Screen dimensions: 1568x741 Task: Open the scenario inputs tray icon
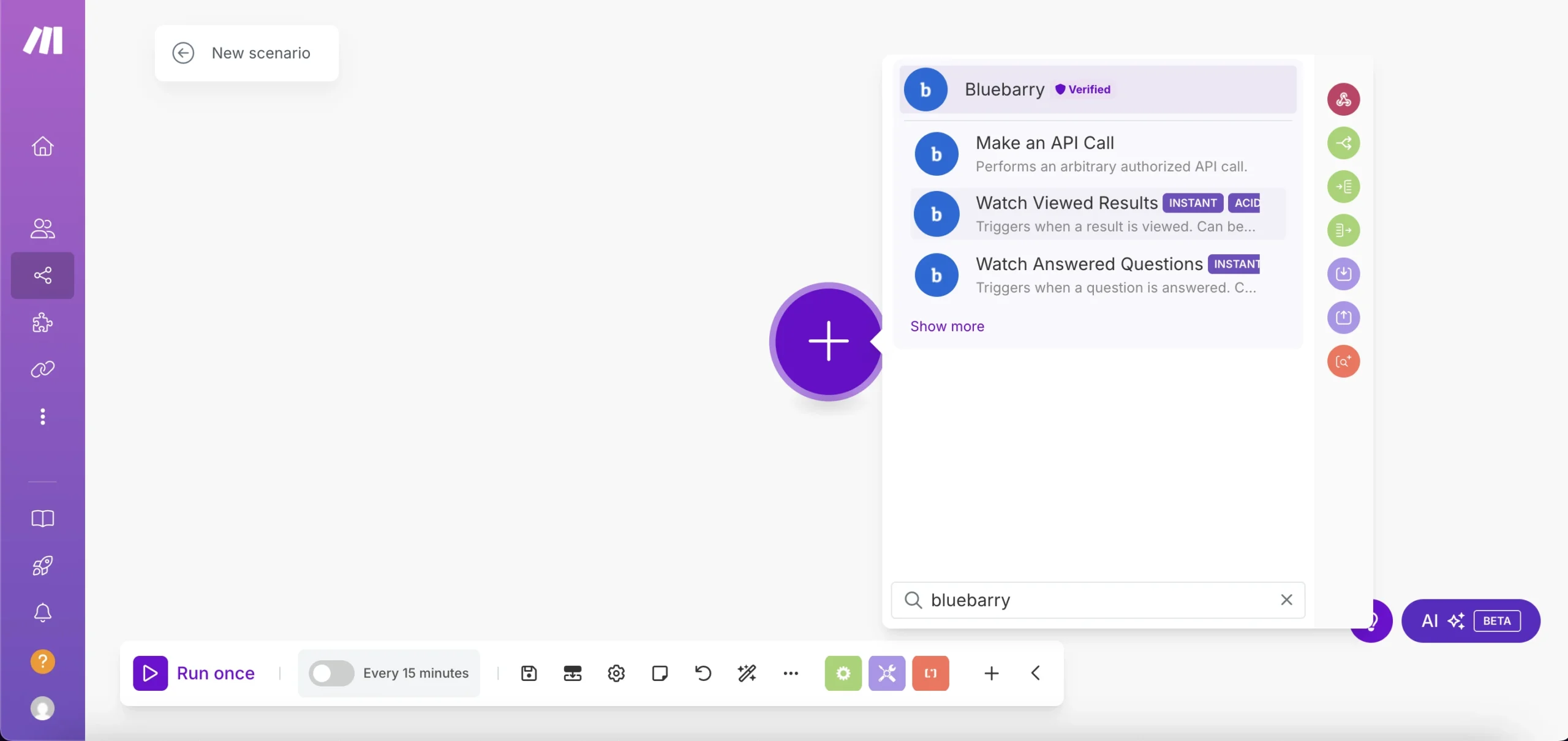pyautogui.click(x=573, y=674)
